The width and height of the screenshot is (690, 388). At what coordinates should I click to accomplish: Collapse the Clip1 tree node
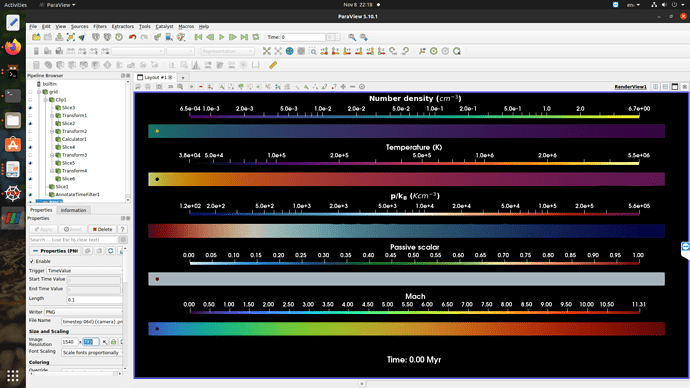[45, 100]
